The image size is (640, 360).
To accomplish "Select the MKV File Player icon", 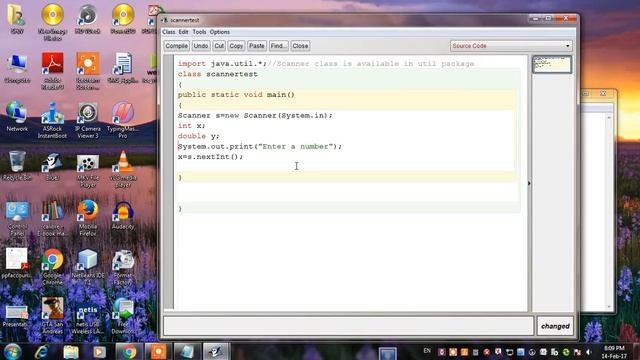I will tap(88, 170).
